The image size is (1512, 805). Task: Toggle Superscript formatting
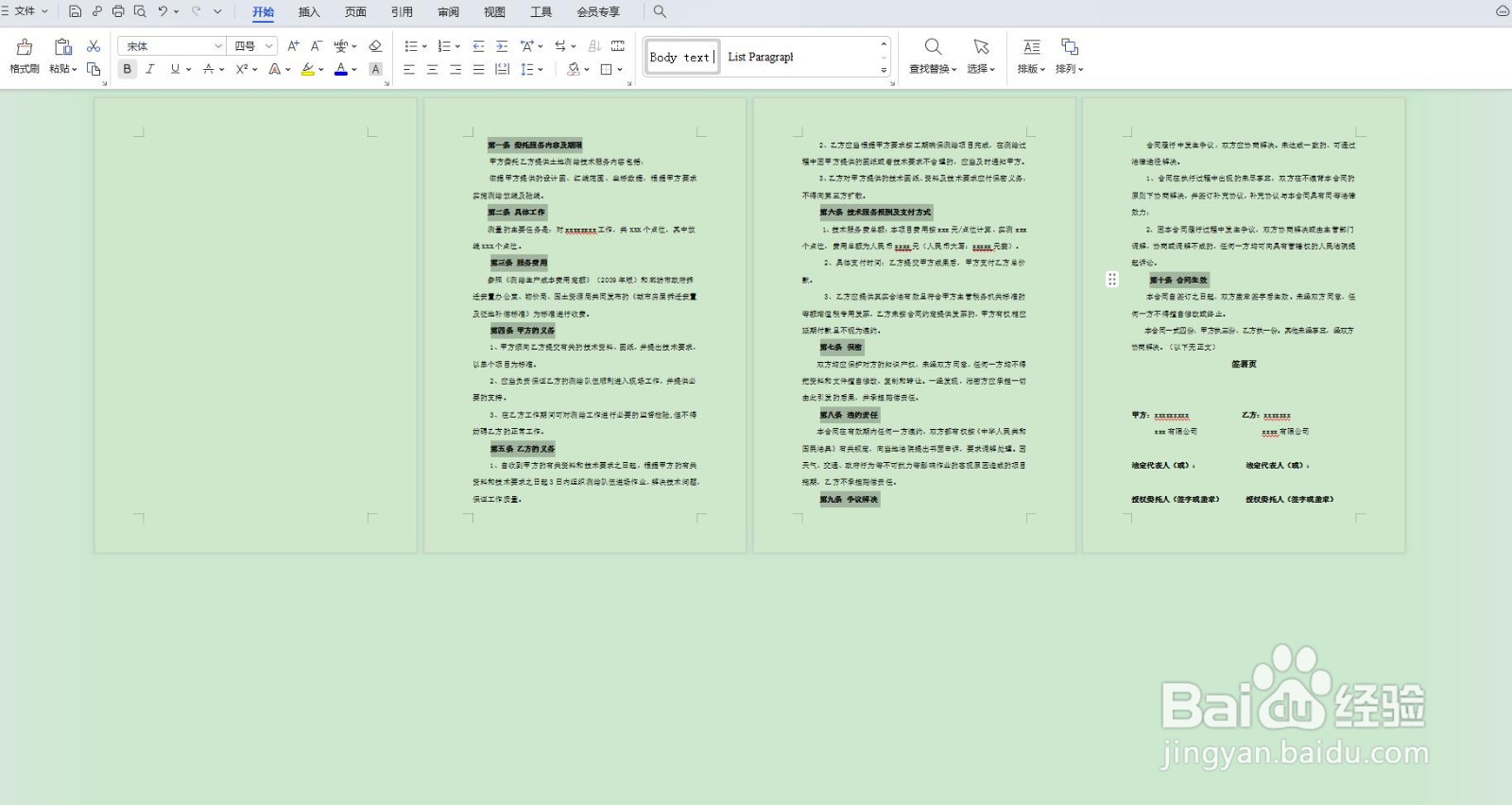pos(242,69)
